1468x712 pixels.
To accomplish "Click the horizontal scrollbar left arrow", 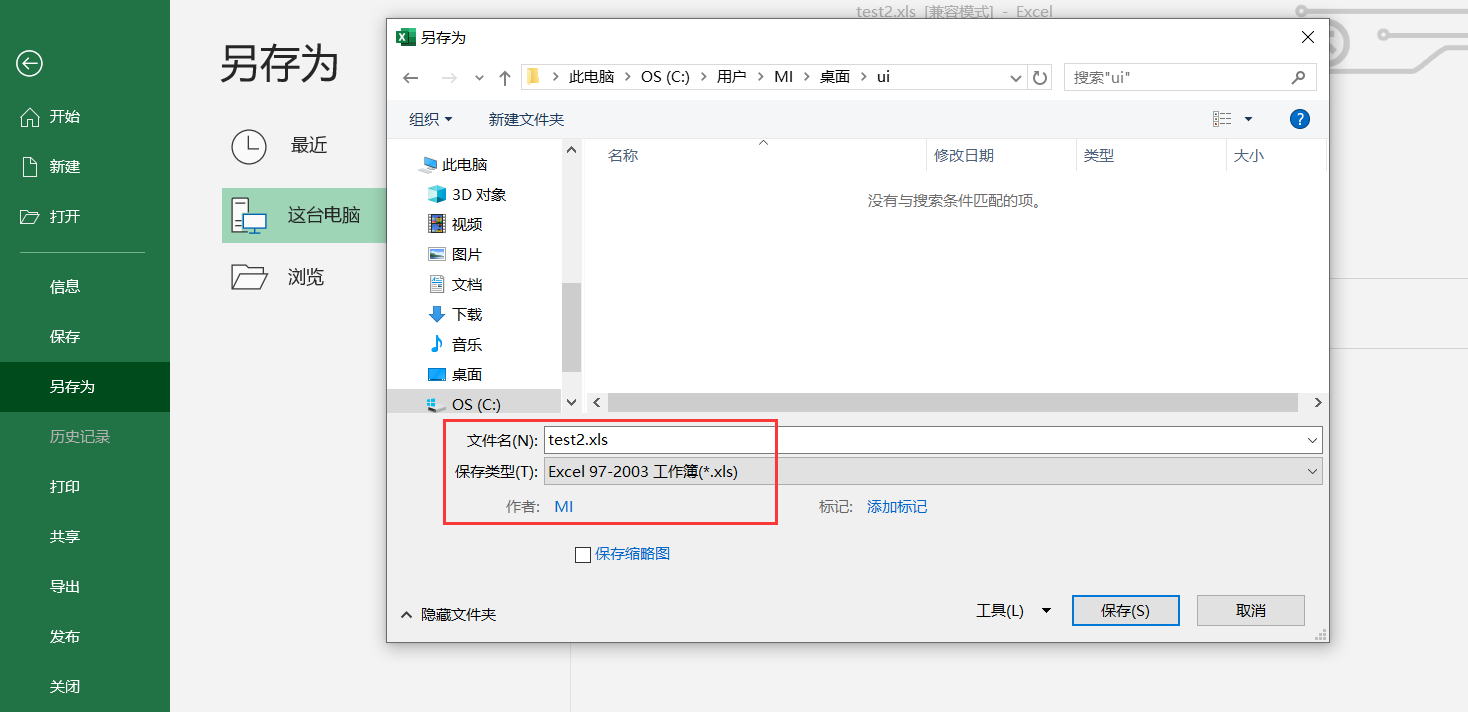I will 596,402.
